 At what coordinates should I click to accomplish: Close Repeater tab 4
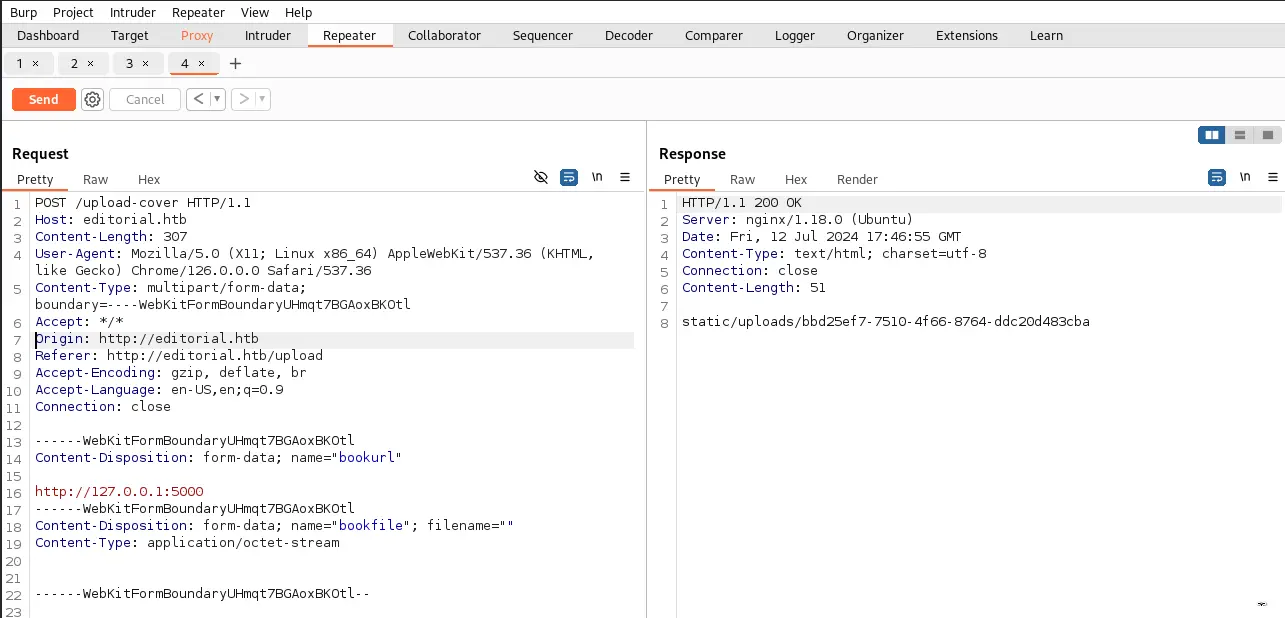click(201, 63)
